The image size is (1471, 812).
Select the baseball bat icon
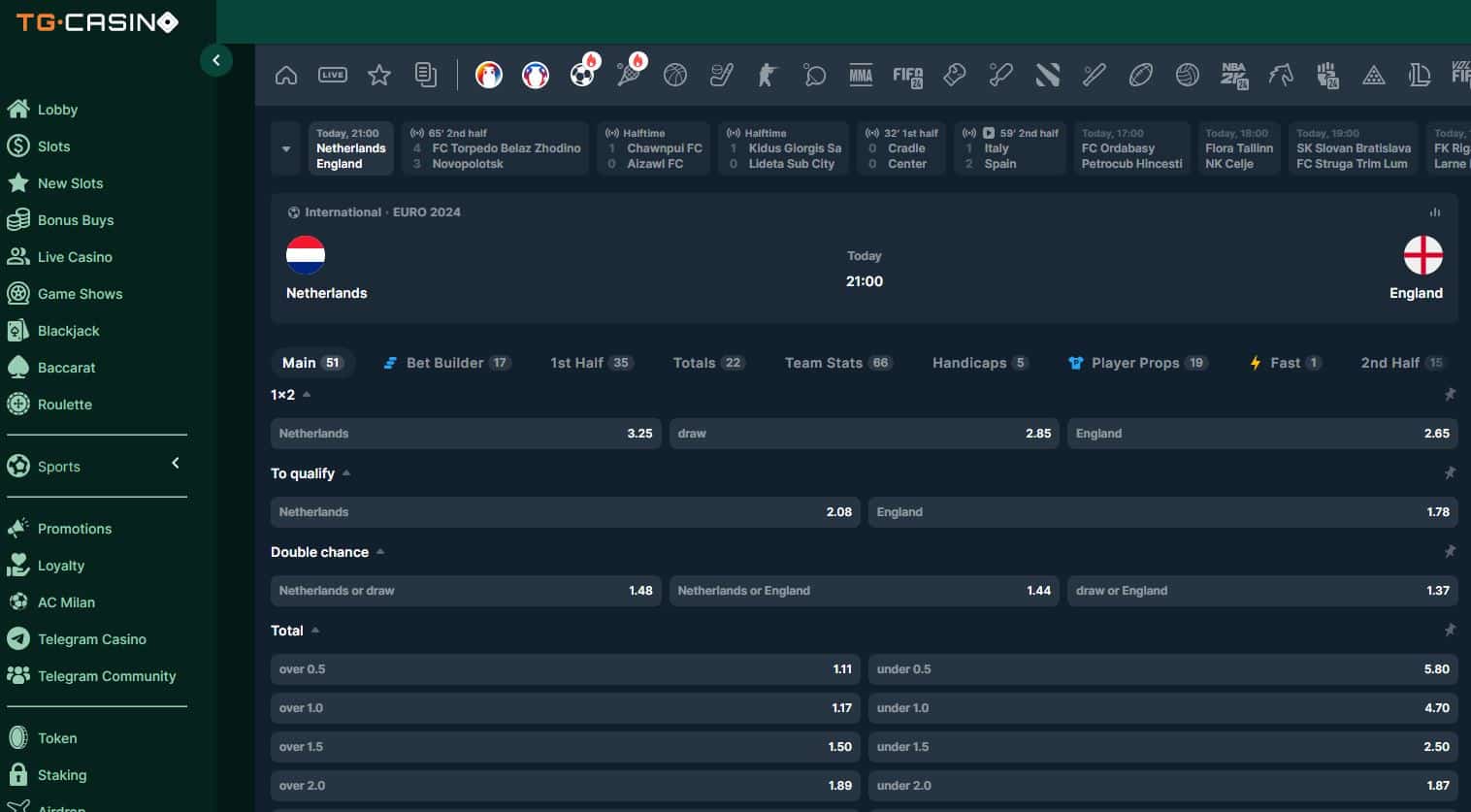1095,75
